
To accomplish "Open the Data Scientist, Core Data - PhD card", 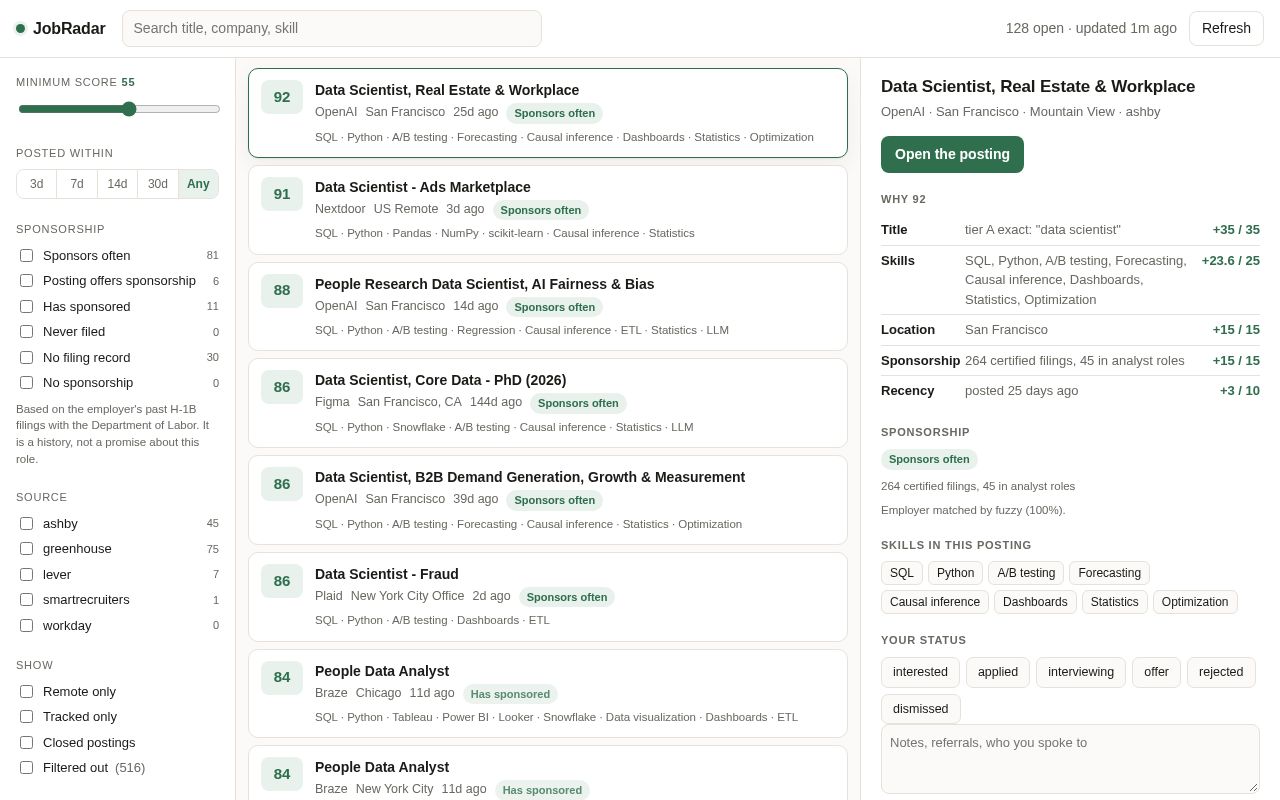I will point(548,403).
